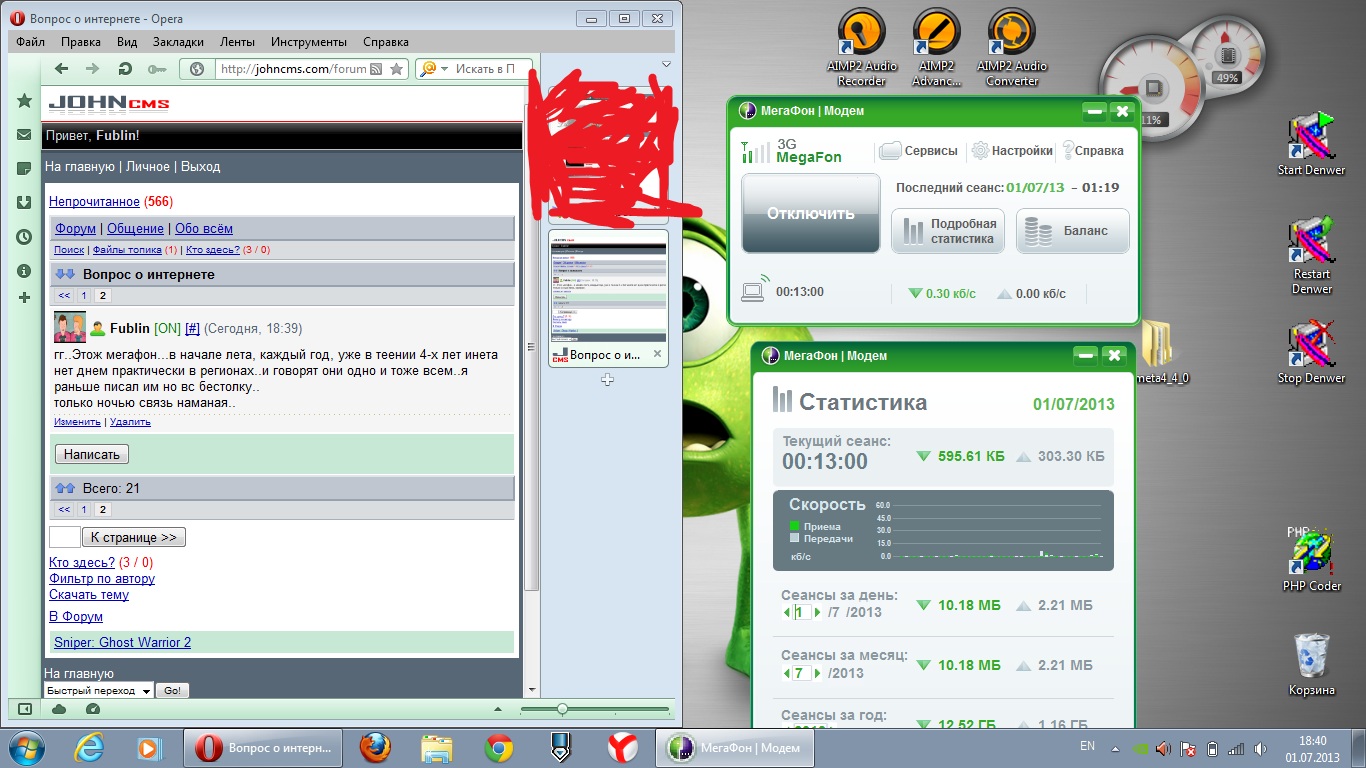Click the page number field before К странице
Image resolution: width=1366 pixels, height=768 pixels.
click(x=65, y=537)
